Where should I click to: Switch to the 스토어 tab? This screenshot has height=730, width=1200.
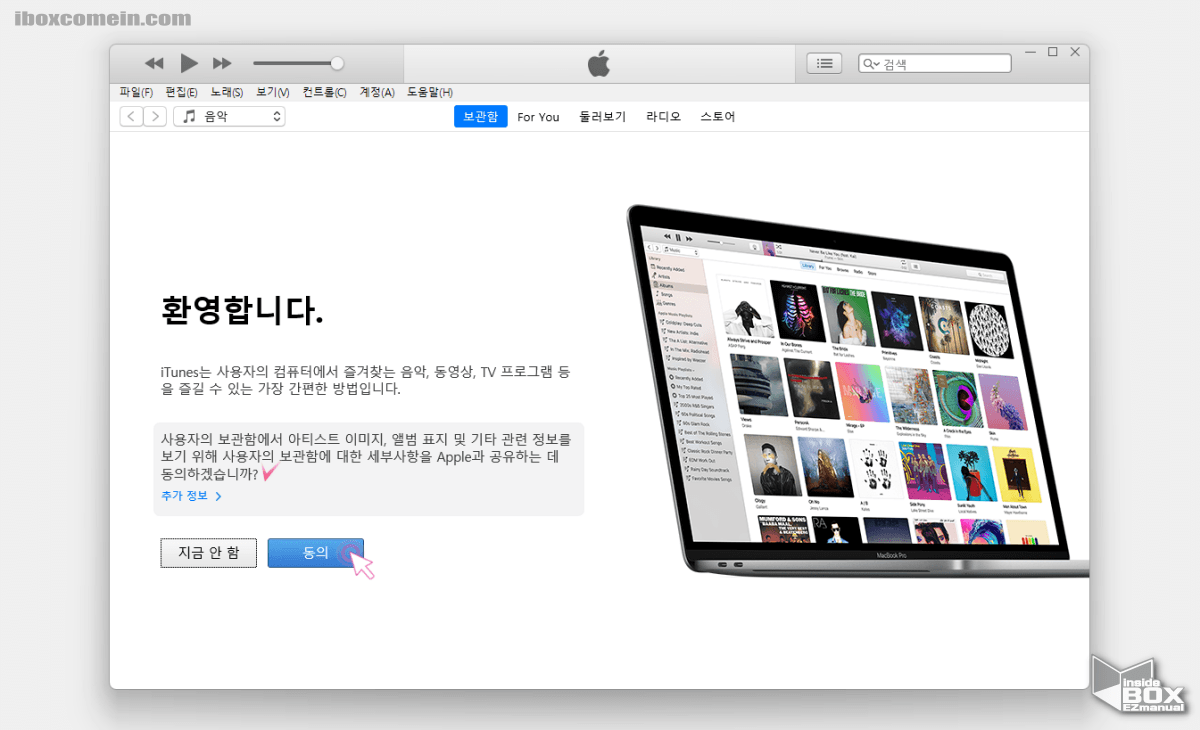coord(717,116)
